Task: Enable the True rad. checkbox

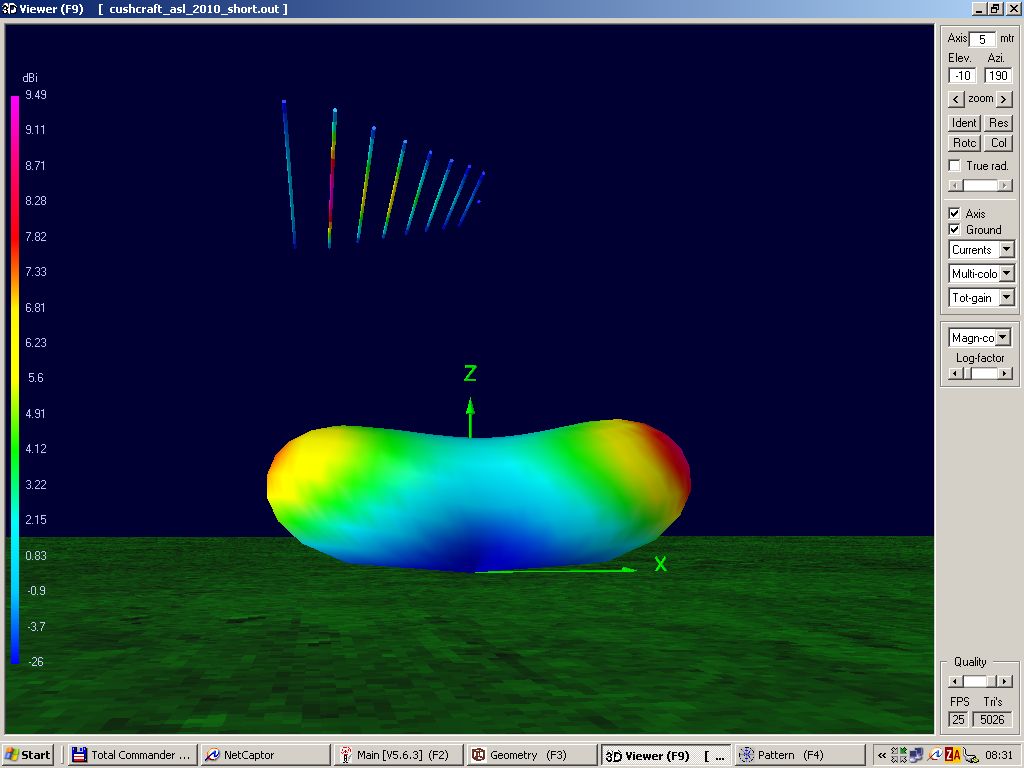Action: tap(955, 166)
